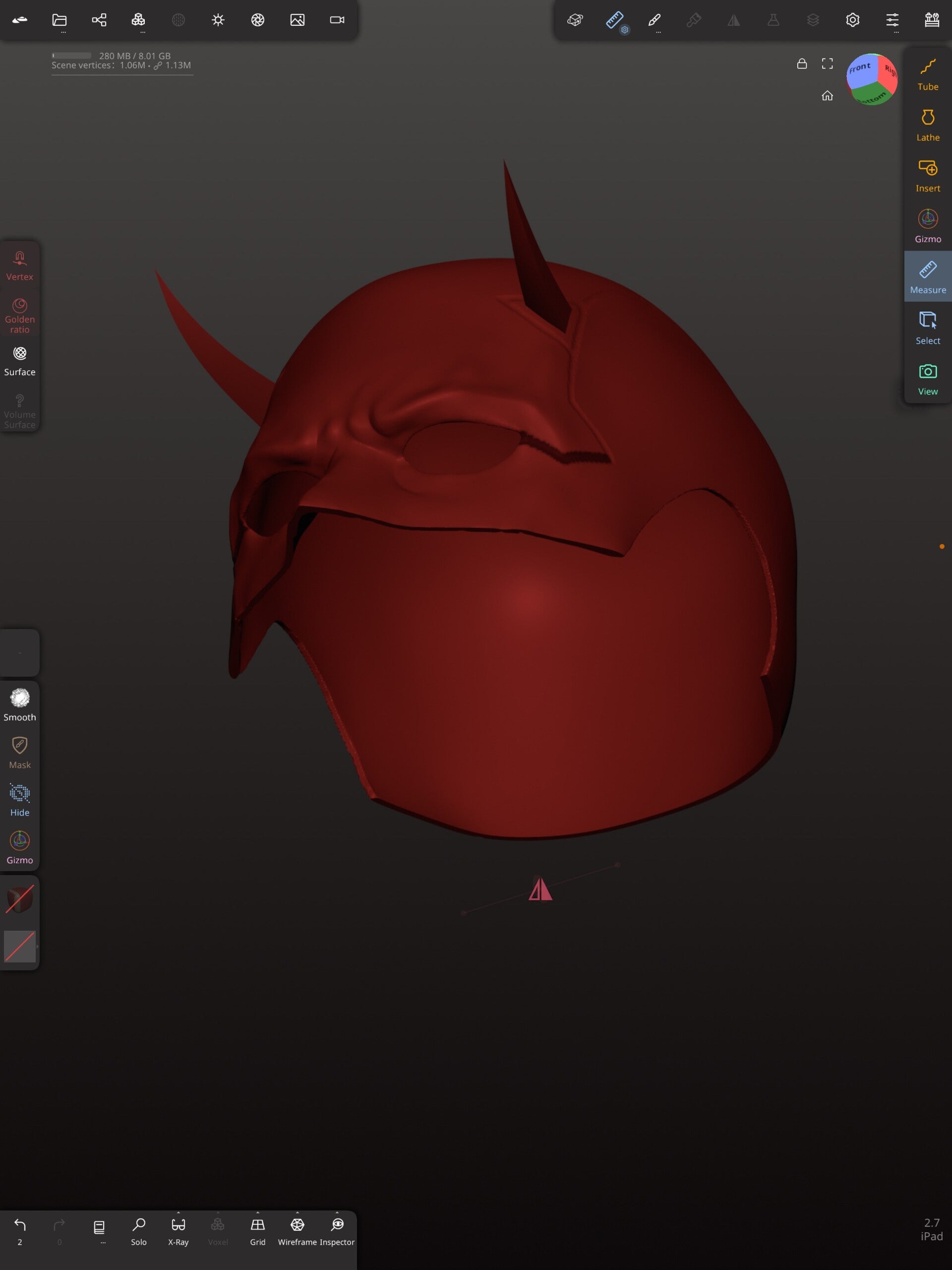Toggle Solo mode
The image size is (952, 1270).
point(139,1230)
